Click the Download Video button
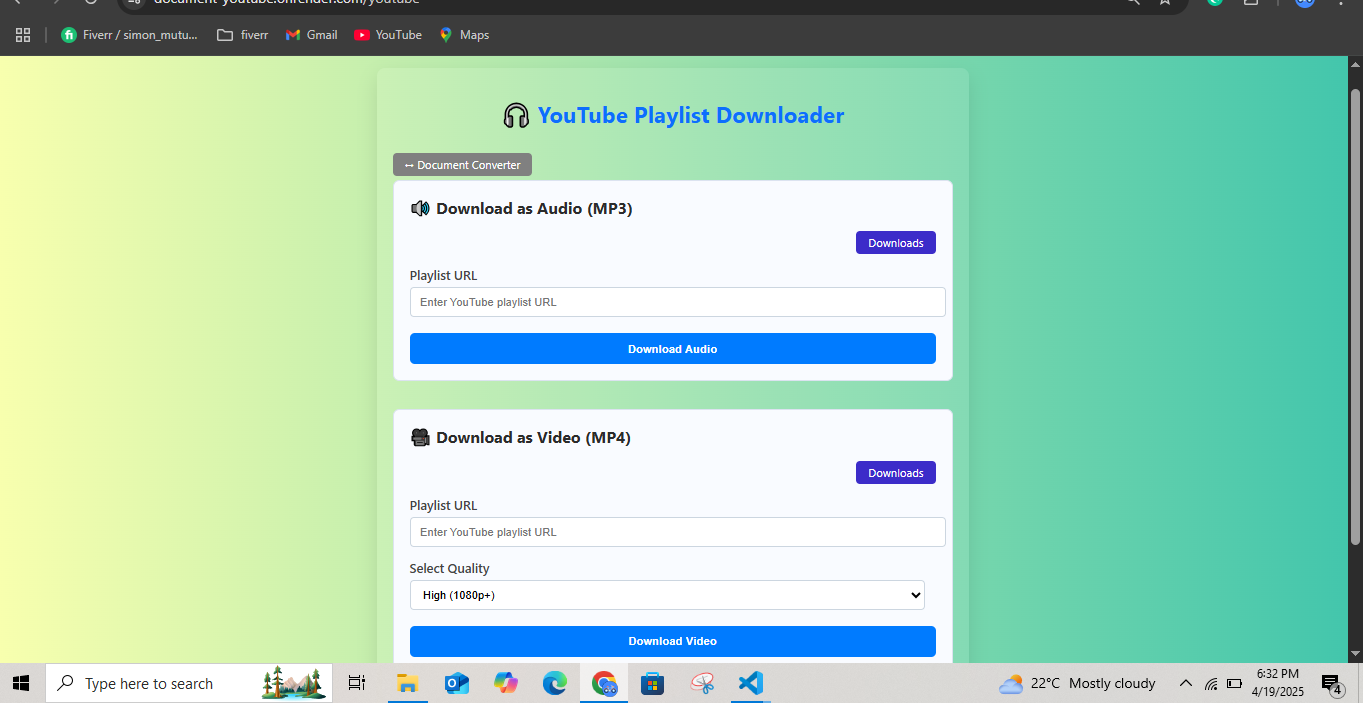This screenshot has width=1363, height=703. 672,641
